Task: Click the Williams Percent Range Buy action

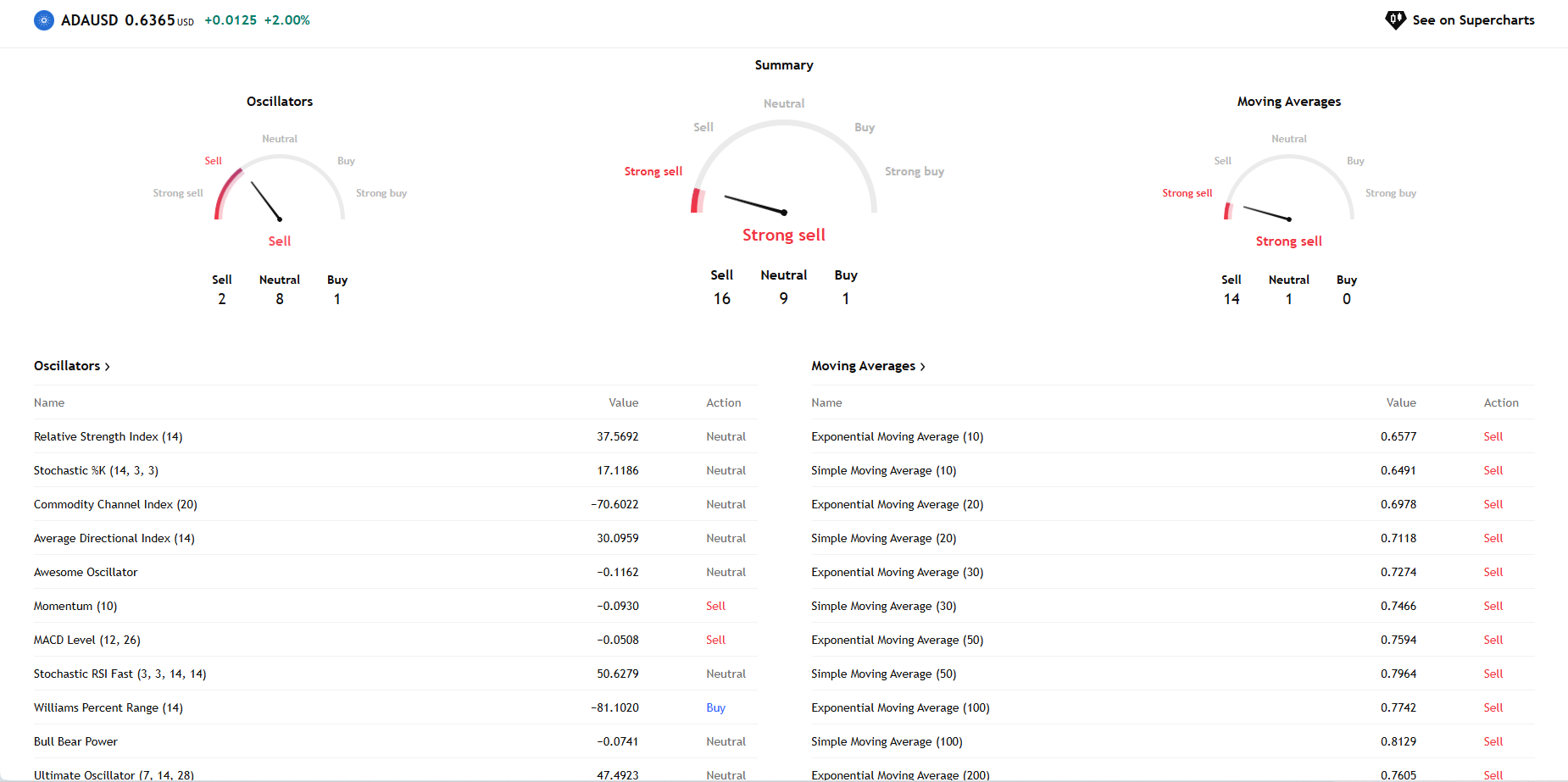Action: [x=715, y=707]
